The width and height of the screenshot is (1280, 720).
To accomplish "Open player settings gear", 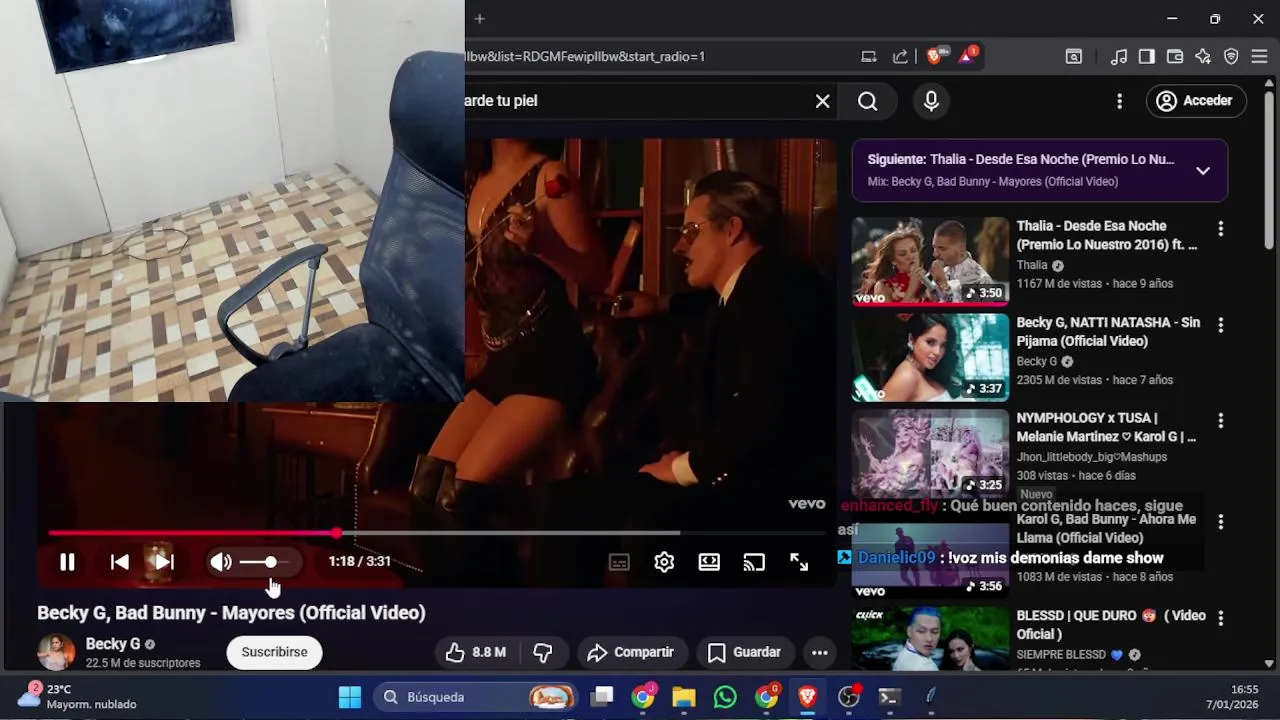I will [x=664, y=562].
